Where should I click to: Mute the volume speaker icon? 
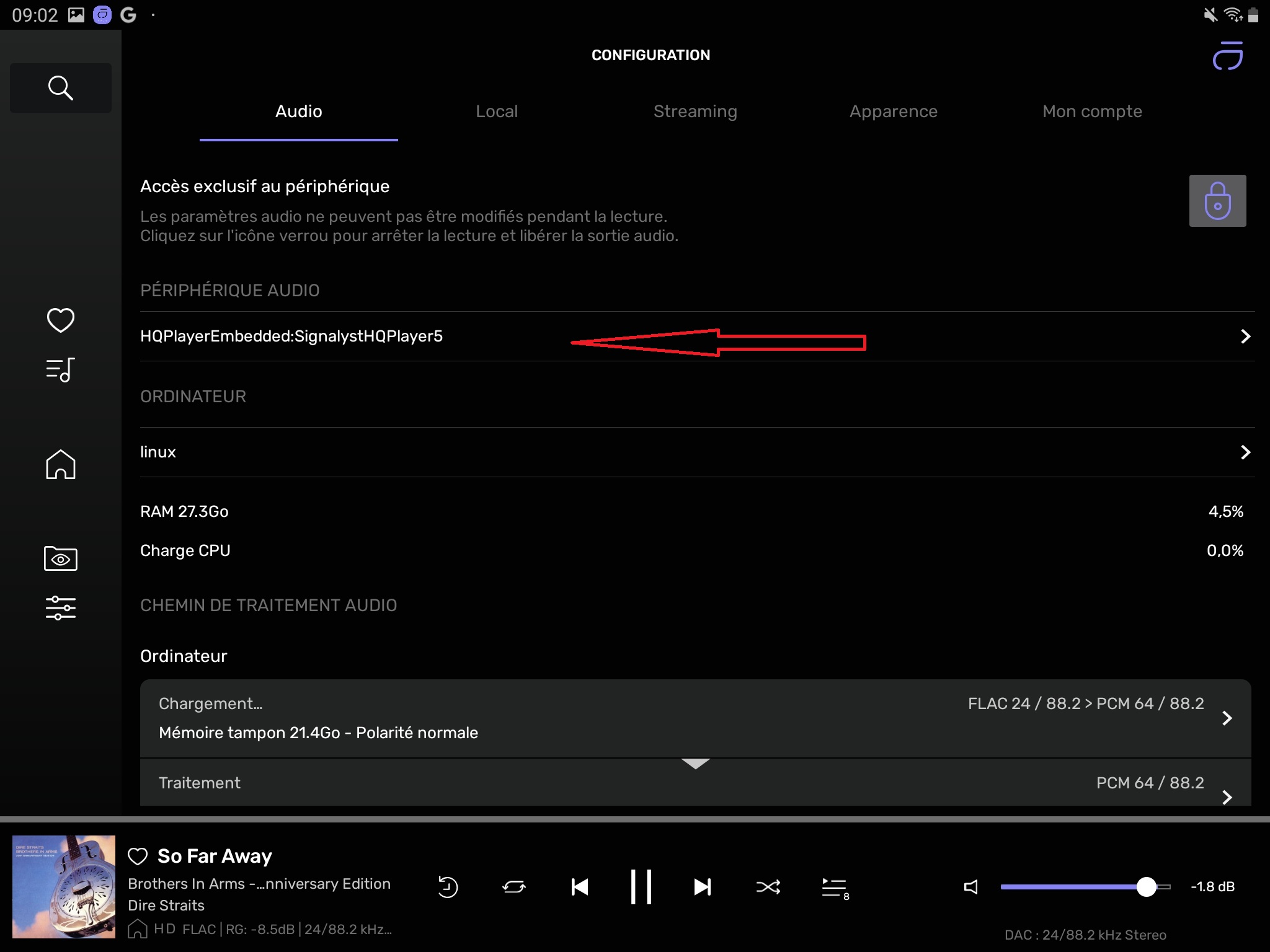pos(971,887)
